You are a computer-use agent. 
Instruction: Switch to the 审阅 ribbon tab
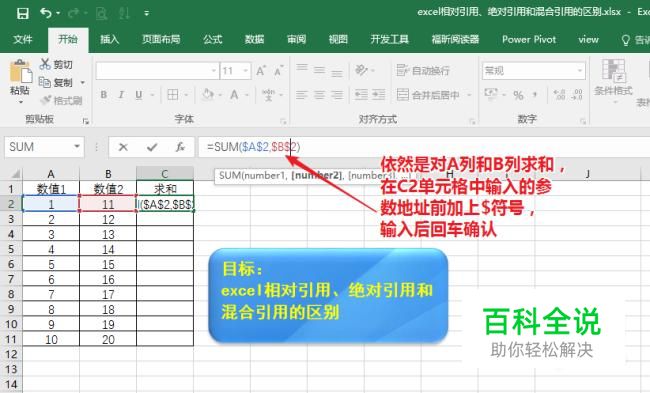[296, 39]
